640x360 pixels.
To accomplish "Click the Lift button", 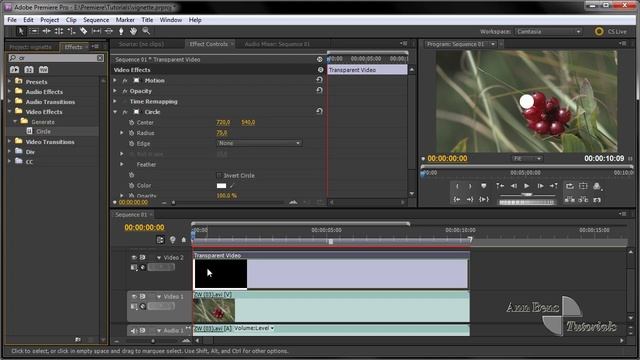I will pyautogui.click(x=570, y=200).
